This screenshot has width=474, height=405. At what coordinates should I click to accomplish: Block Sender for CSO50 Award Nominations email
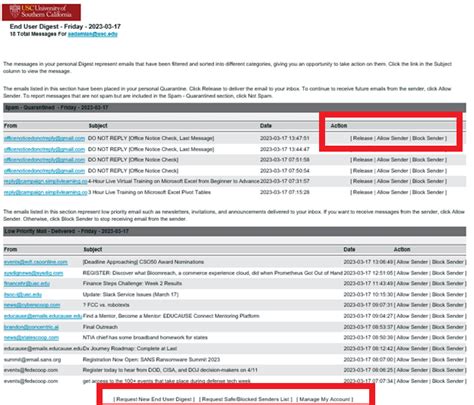tap(448, 262)
